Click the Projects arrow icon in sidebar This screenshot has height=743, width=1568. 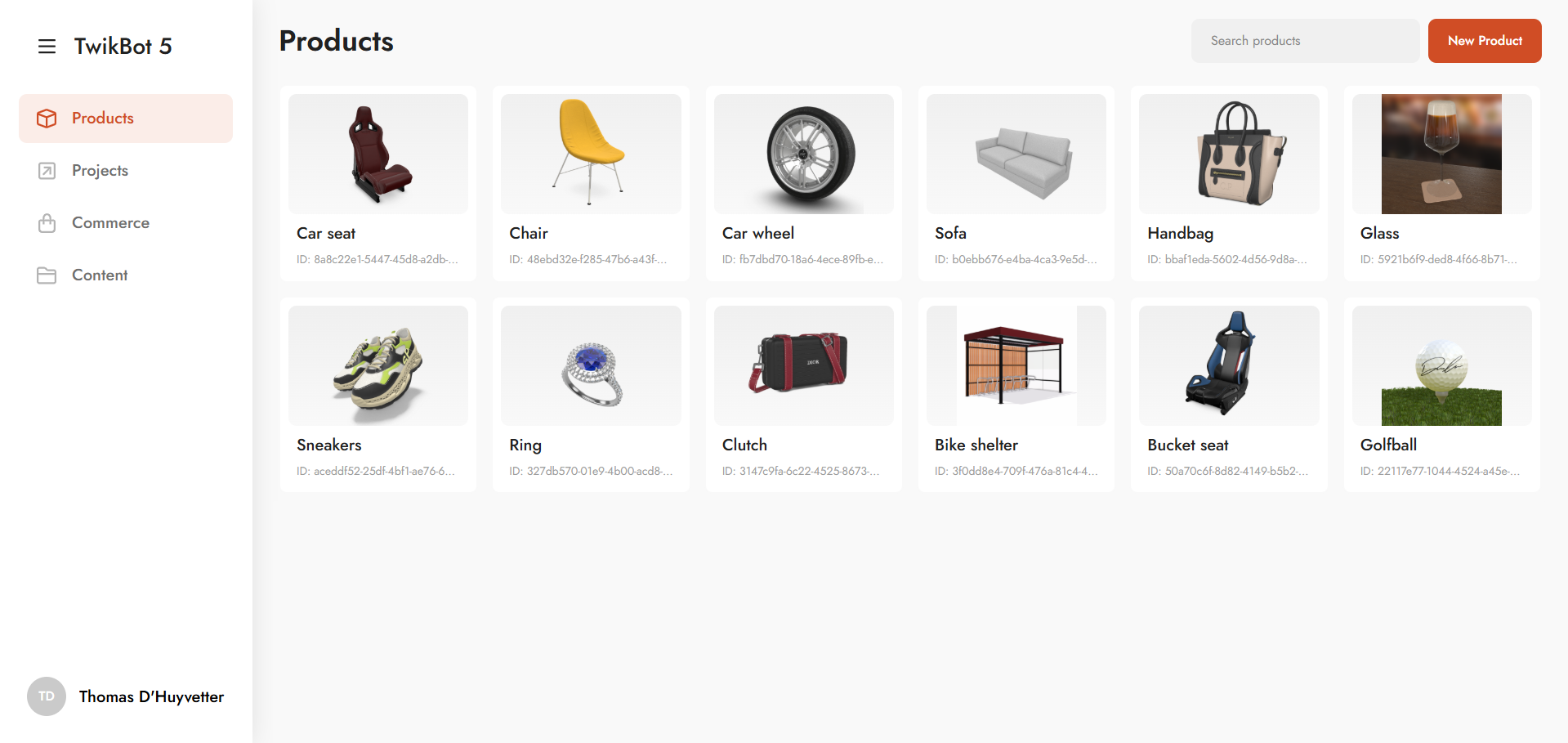pos(47,171)
